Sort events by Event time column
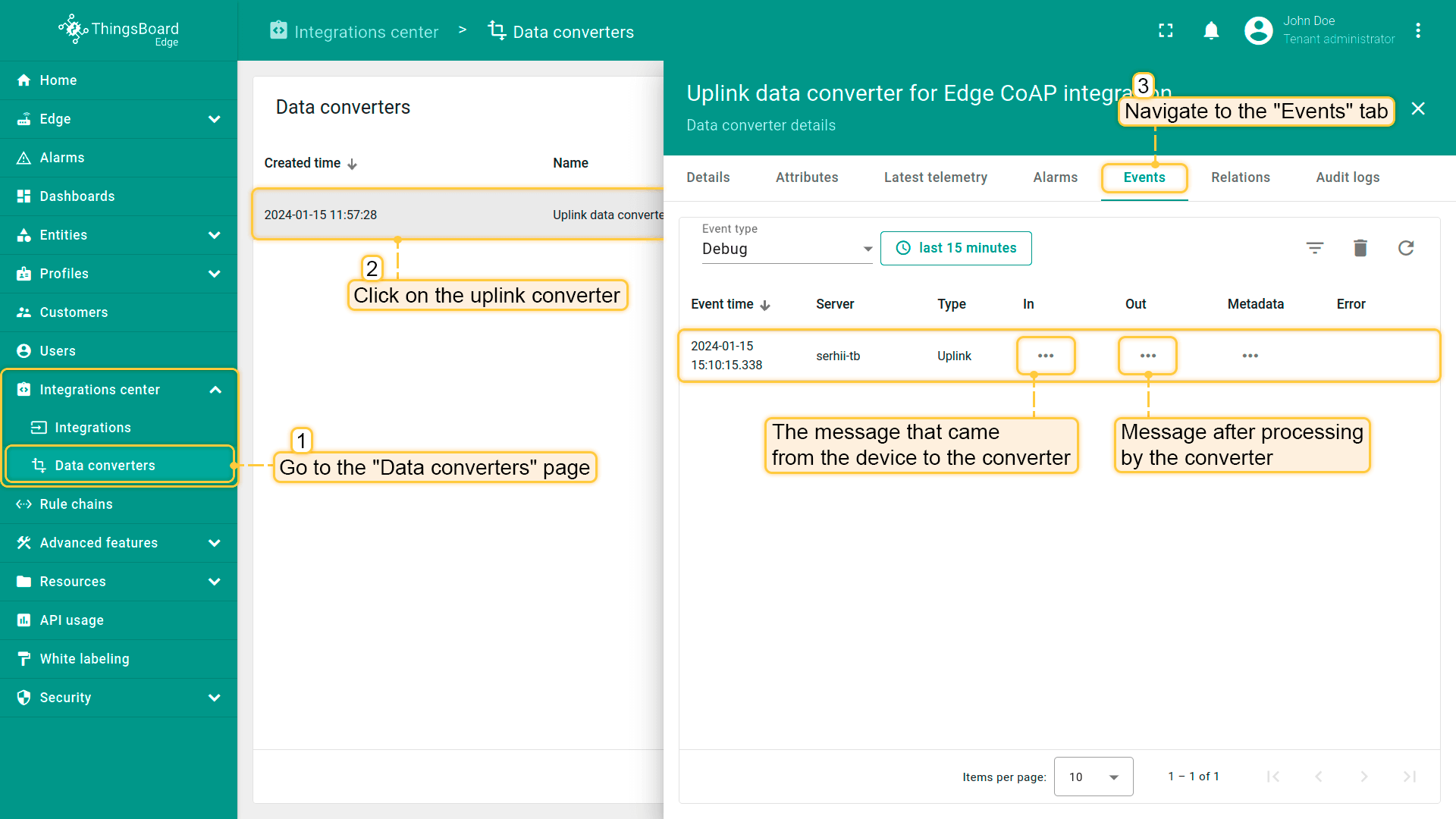 pyautogui.click(x=730, y=304)
